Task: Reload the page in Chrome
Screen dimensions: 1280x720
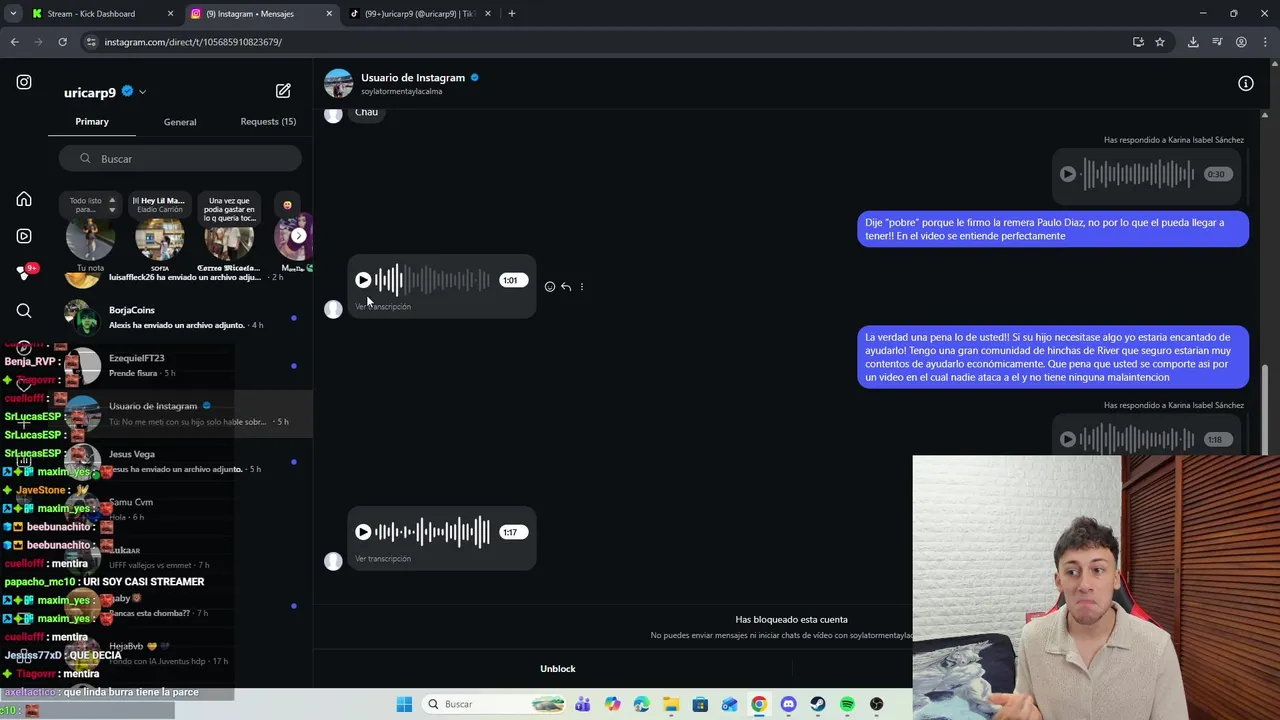Action: click(62, 42)
